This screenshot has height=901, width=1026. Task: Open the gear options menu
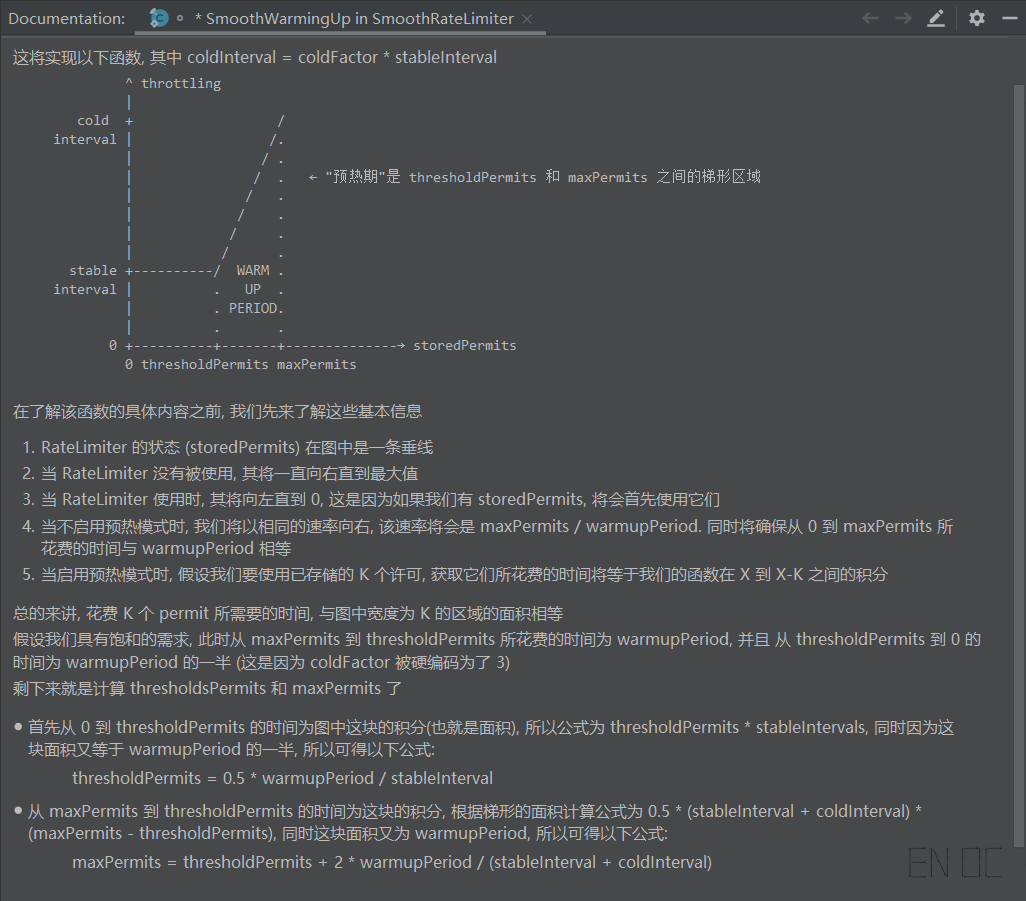(977, 19)
